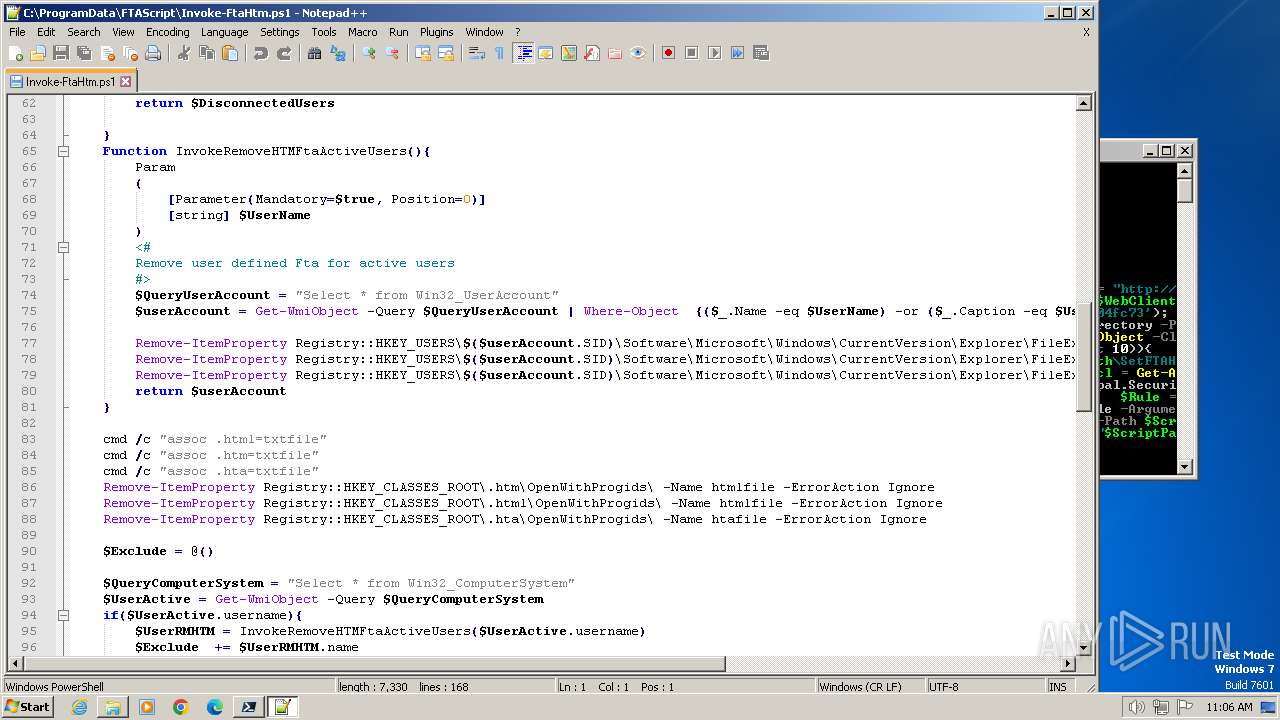
Task: Click the Close All documents toolbar icon
Action: 130,53
